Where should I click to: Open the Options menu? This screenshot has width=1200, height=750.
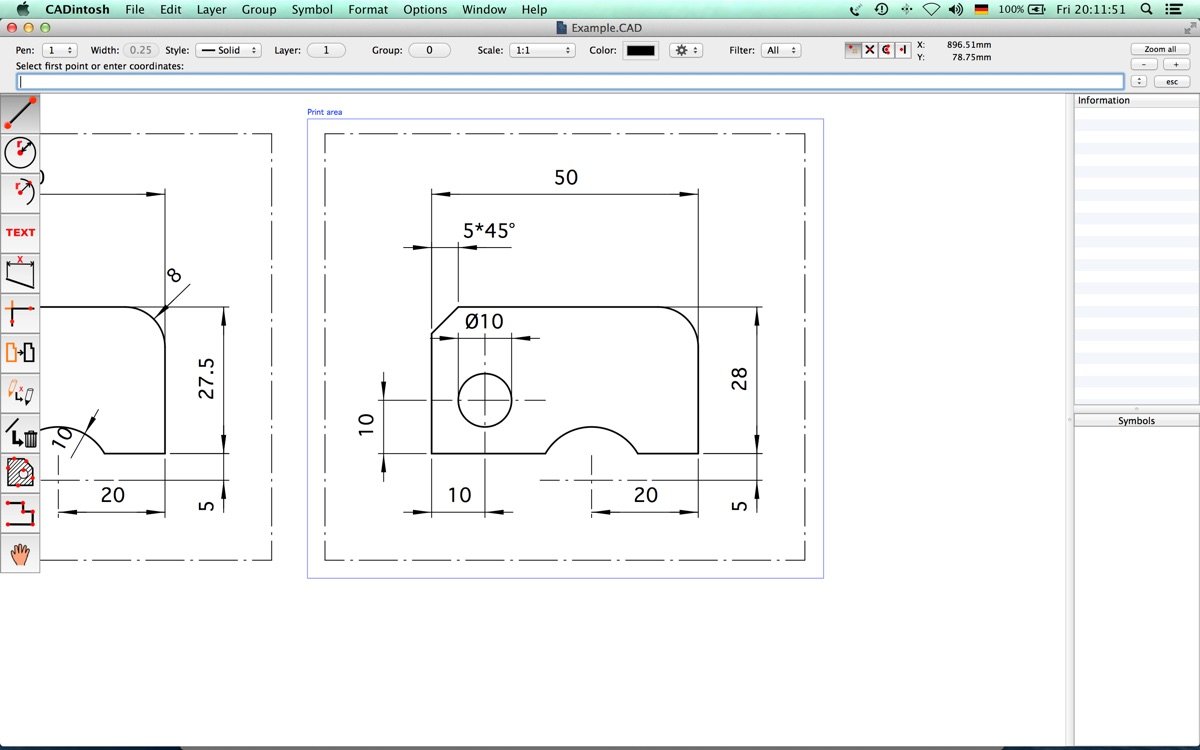pos(425,9)
